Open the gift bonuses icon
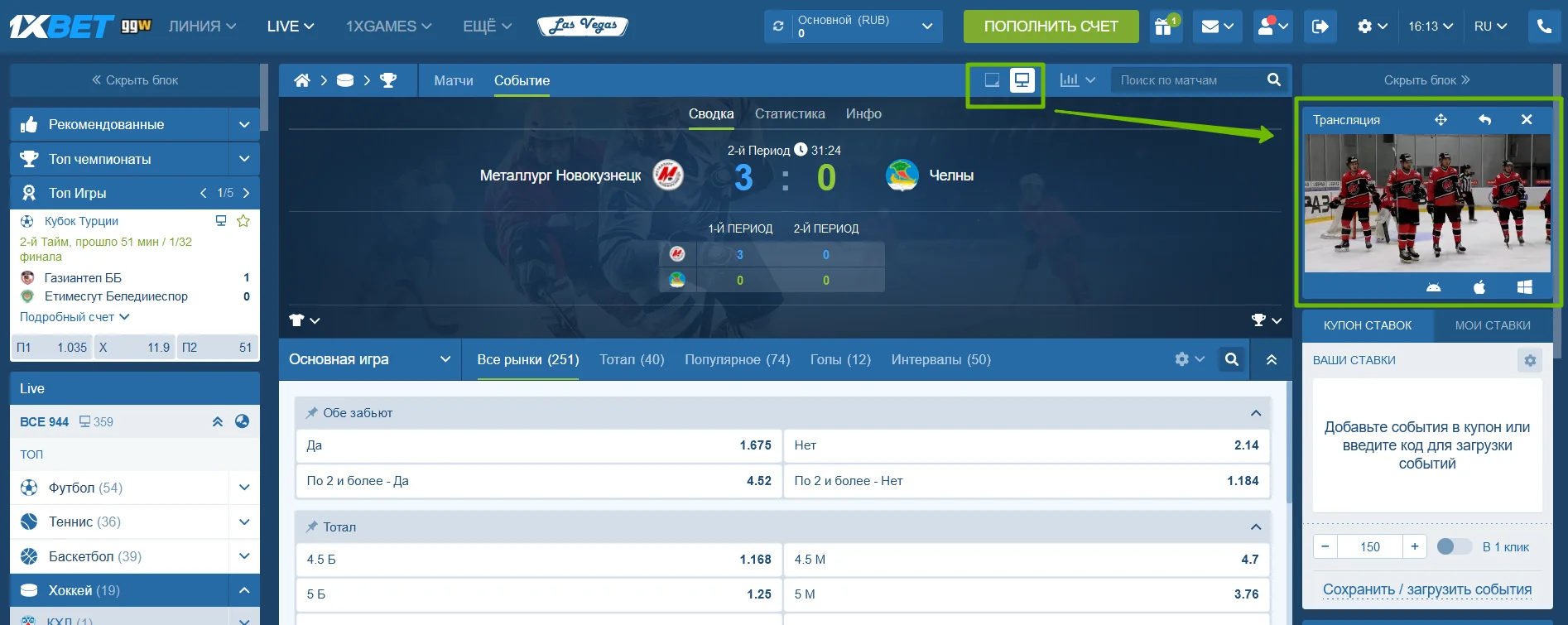The width and height of the screenshot is (1568, 625). coord(1163,26)
